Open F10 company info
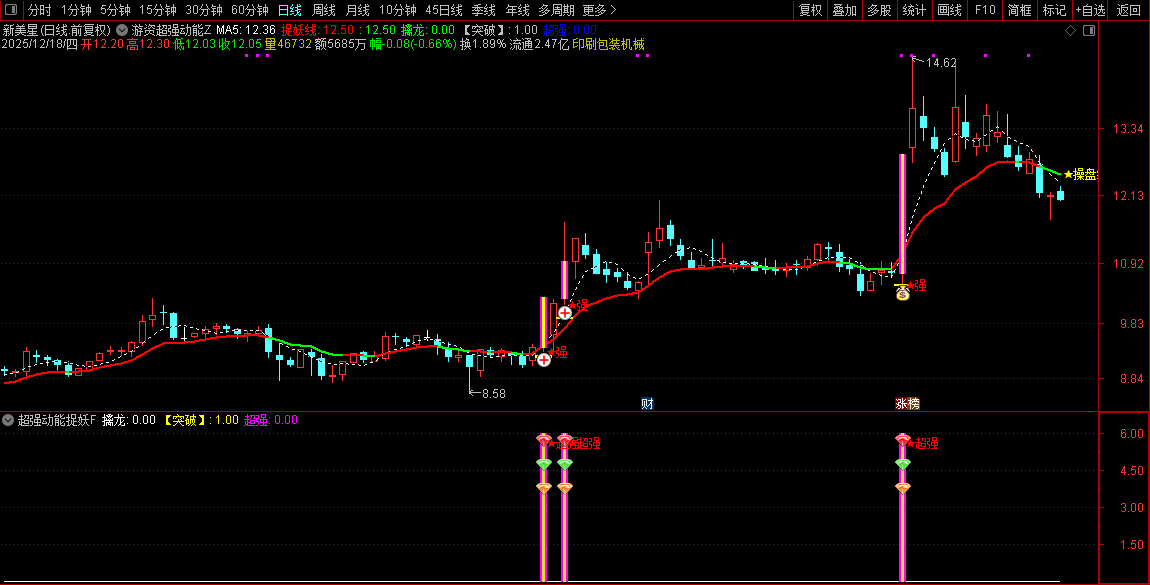1150x585 pixels. (x=985, y=10)
